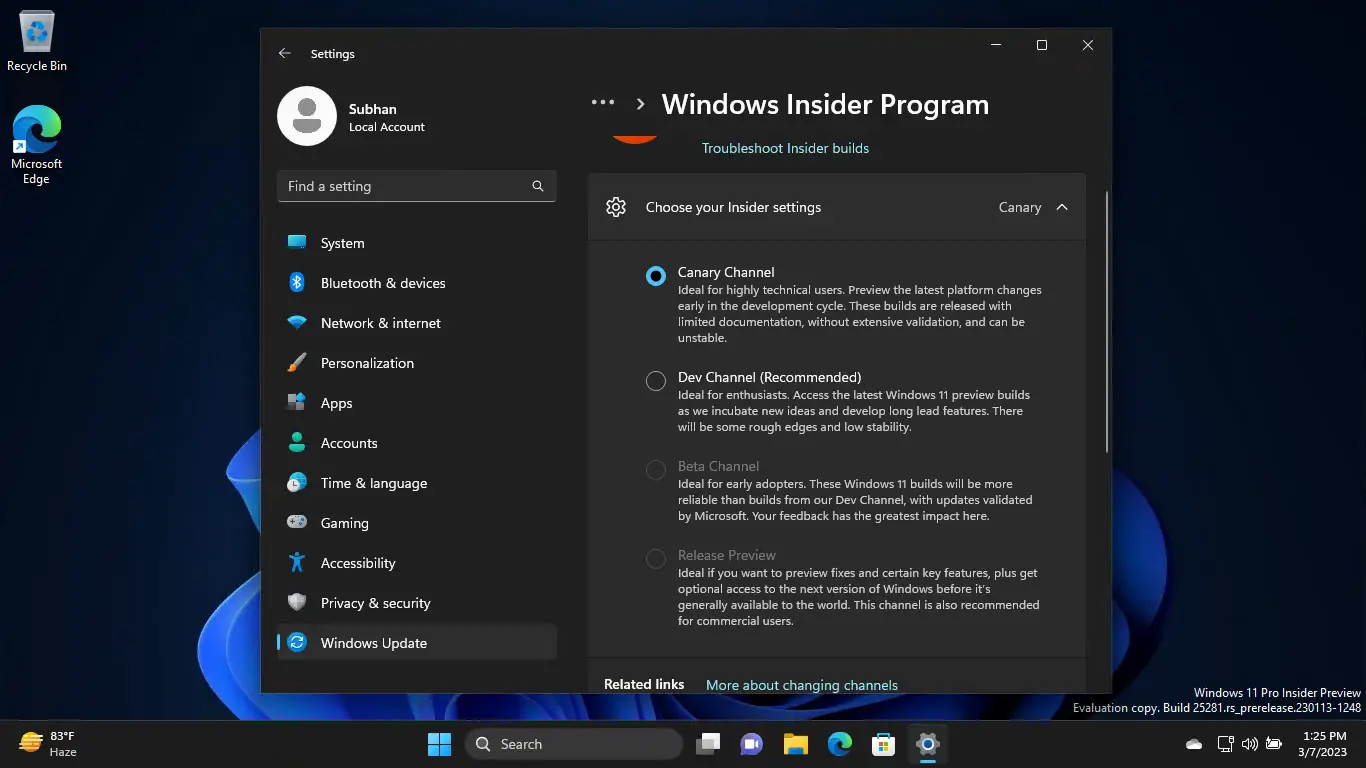
Task: Launch Edge from the taskbar
Action: click(840, 744)
